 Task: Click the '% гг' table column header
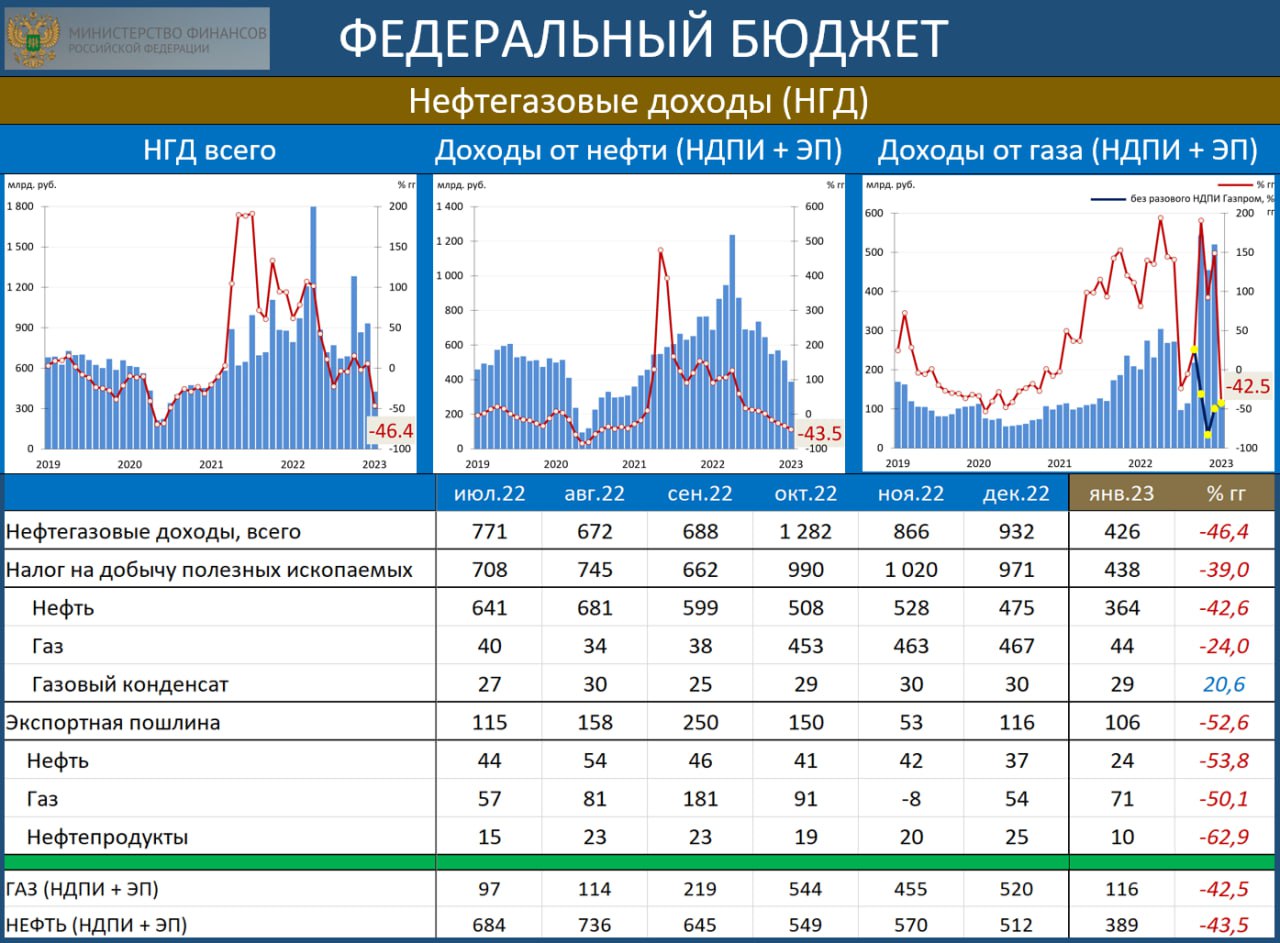point(1227,494)
